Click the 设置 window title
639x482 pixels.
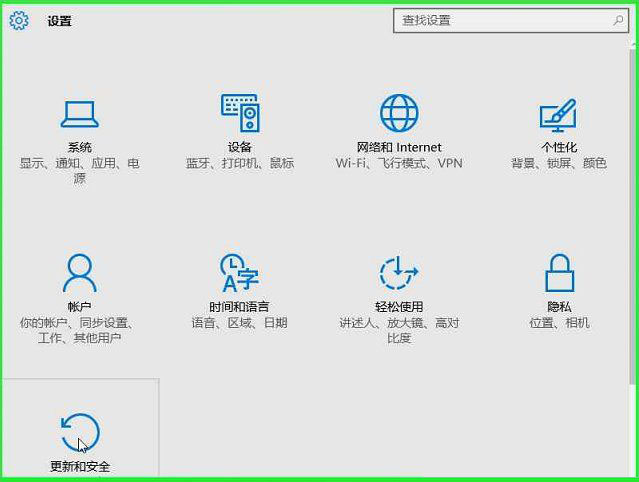pos(59,21)
